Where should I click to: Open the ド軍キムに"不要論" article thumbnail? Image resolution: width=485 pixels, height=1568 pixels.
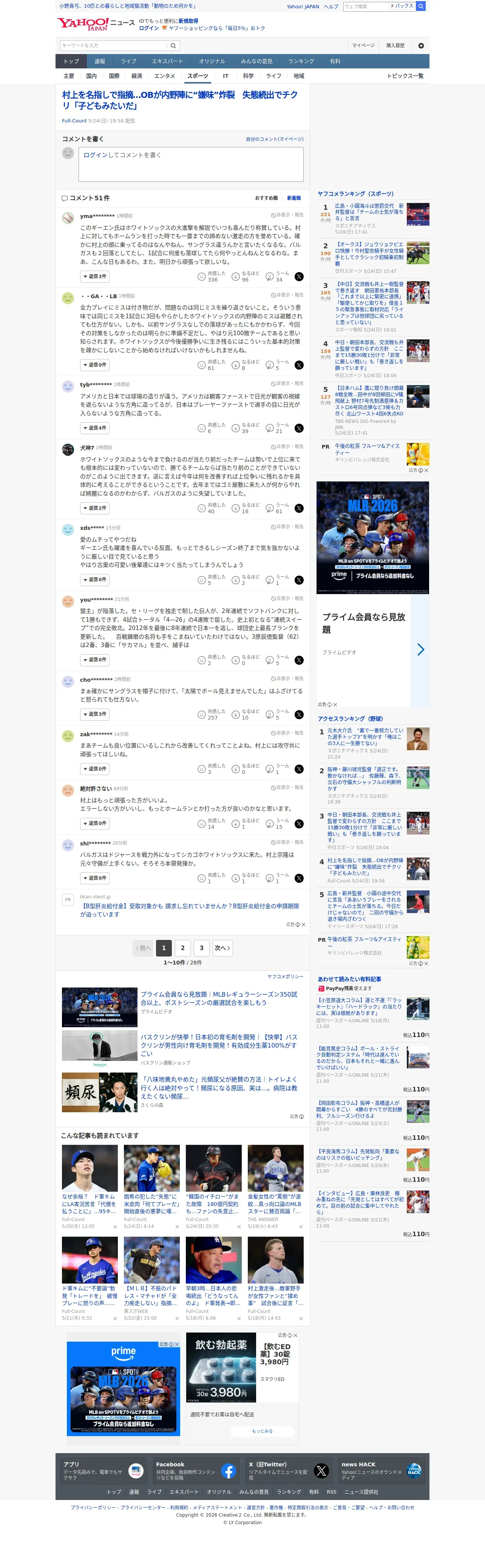coord(90,1261)
